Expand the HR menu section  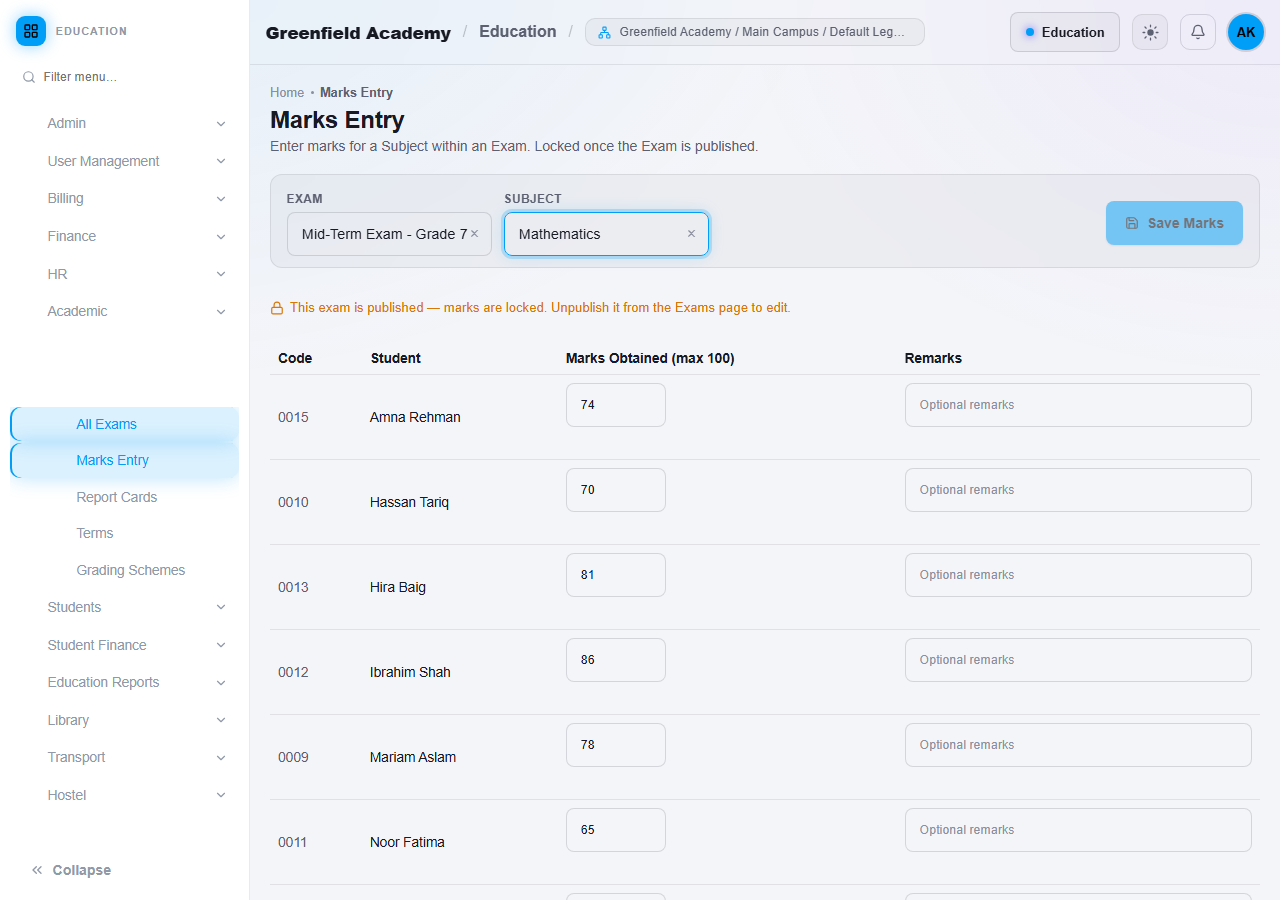pyautogui.click(x=135, y=274)
